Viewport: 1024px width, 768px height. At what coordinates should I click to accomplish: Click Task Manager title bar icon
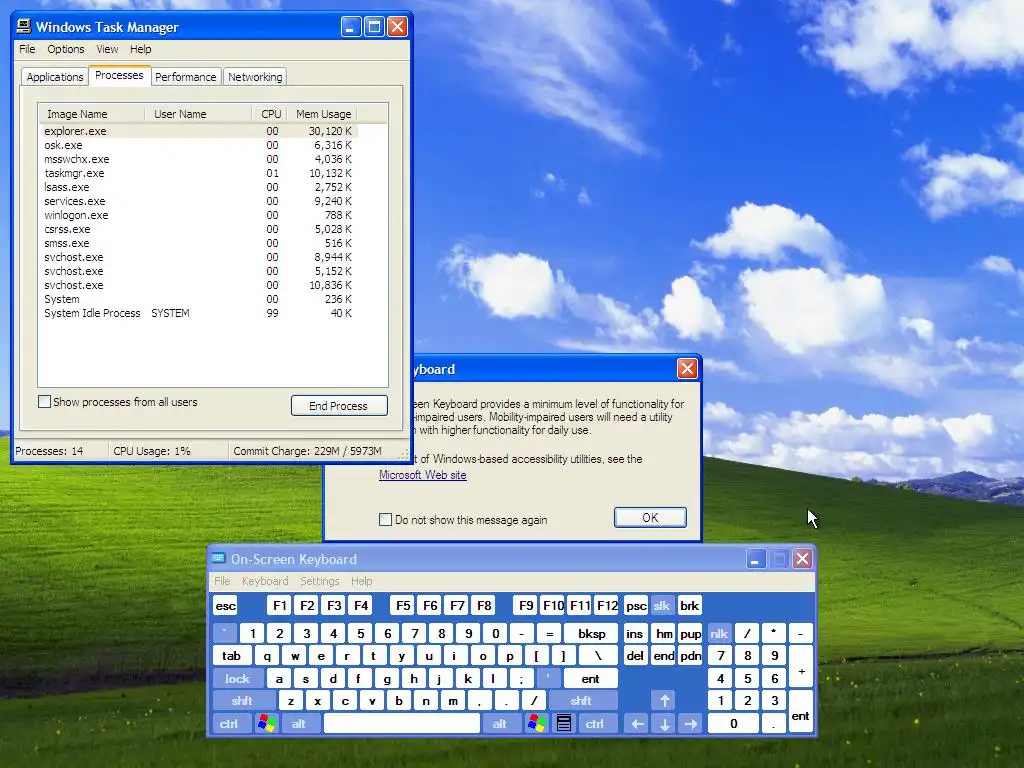click(x=24, y=27)
